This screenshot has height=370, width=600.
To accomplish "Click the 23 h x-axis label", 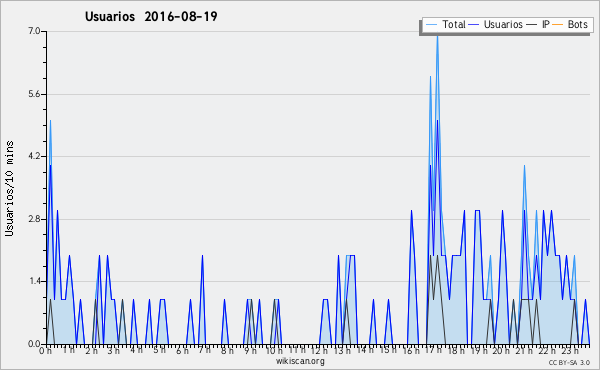I will click(570, 350).
